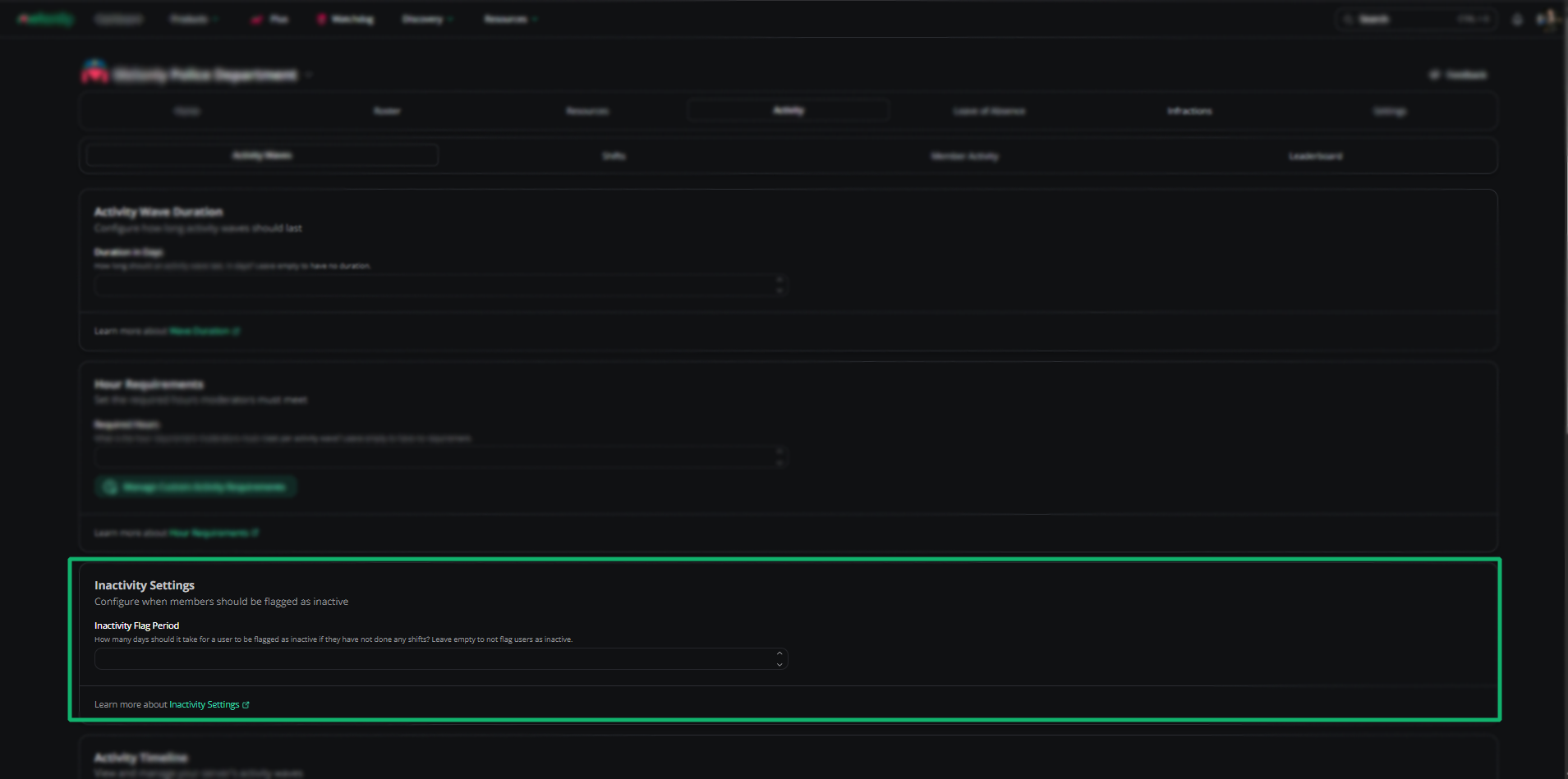Switch to the Member Activity sub-tab
1568x779 pixels.
click(964, 156)
